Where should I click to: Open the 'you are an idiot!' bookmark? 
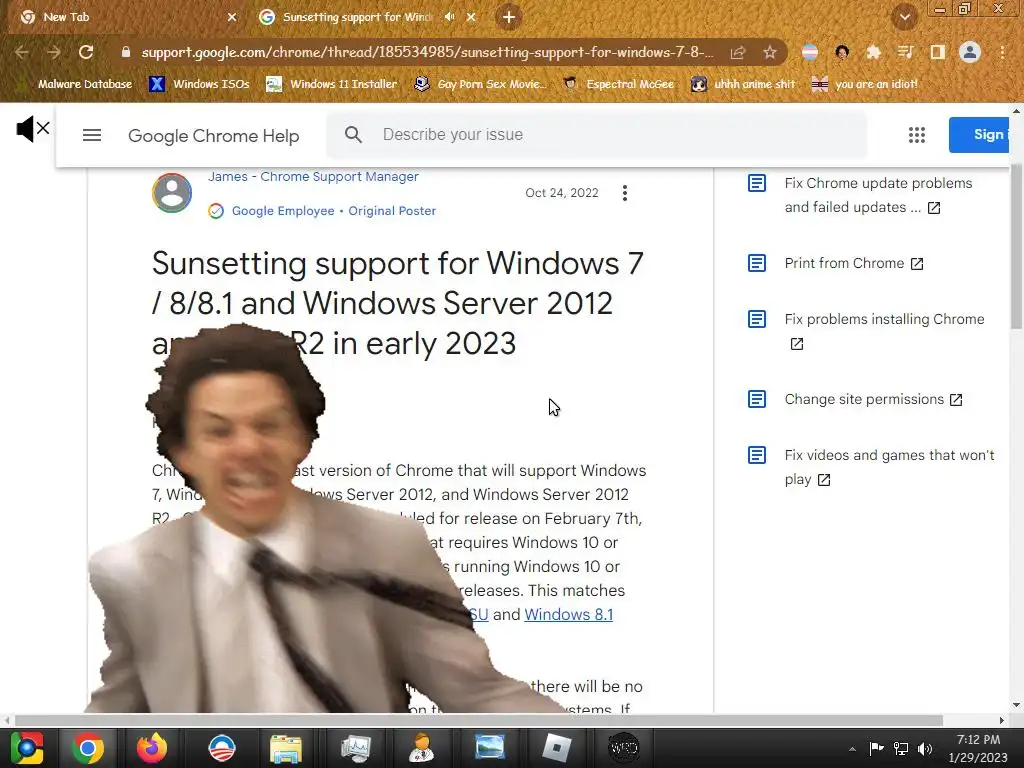pos(864,84)
